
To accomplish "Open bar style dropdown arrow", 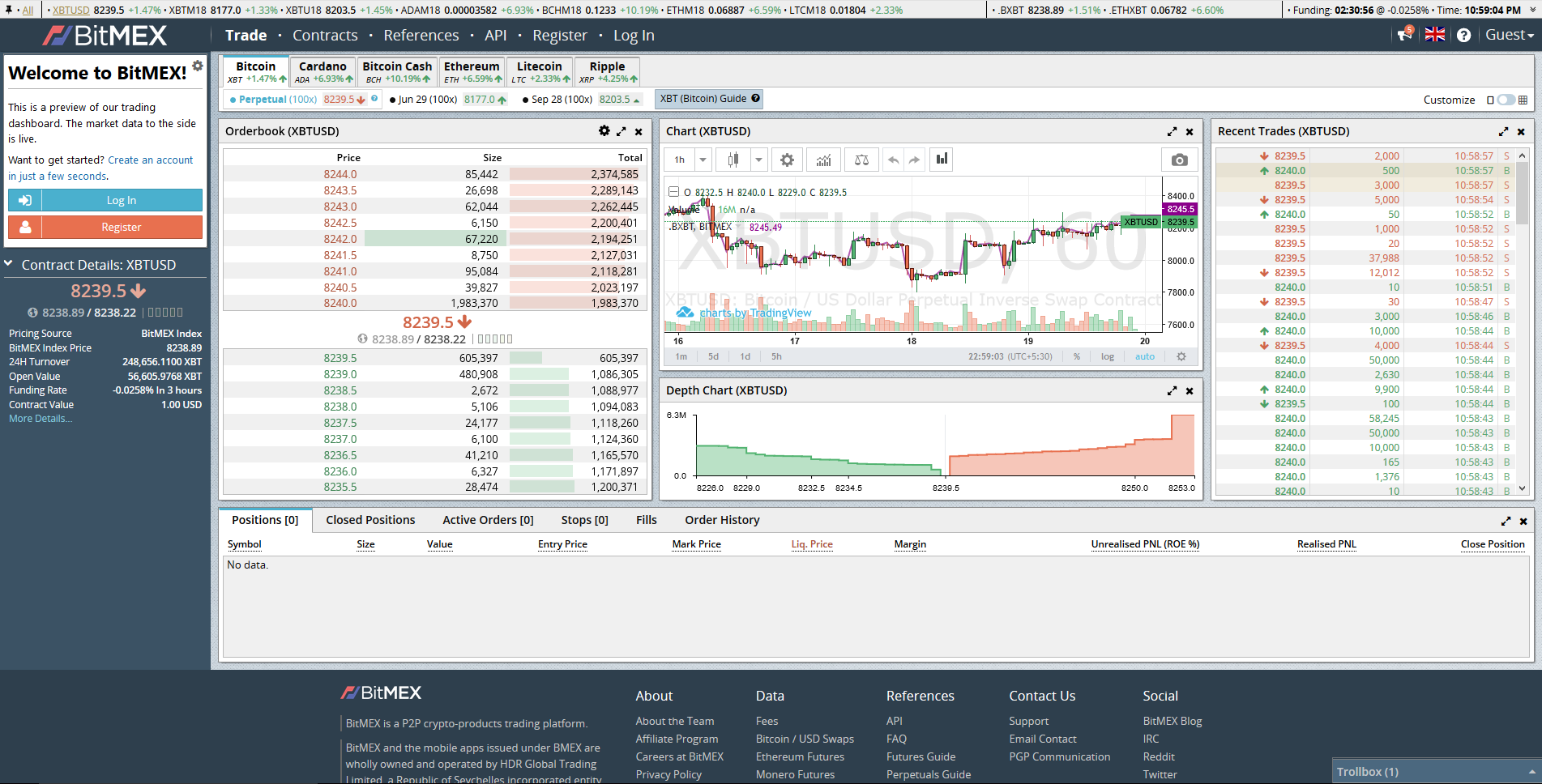I will point(758,160).
